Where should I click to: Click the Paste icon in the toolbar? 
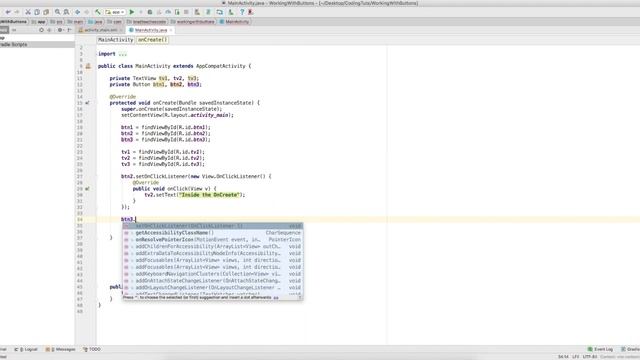46,12
